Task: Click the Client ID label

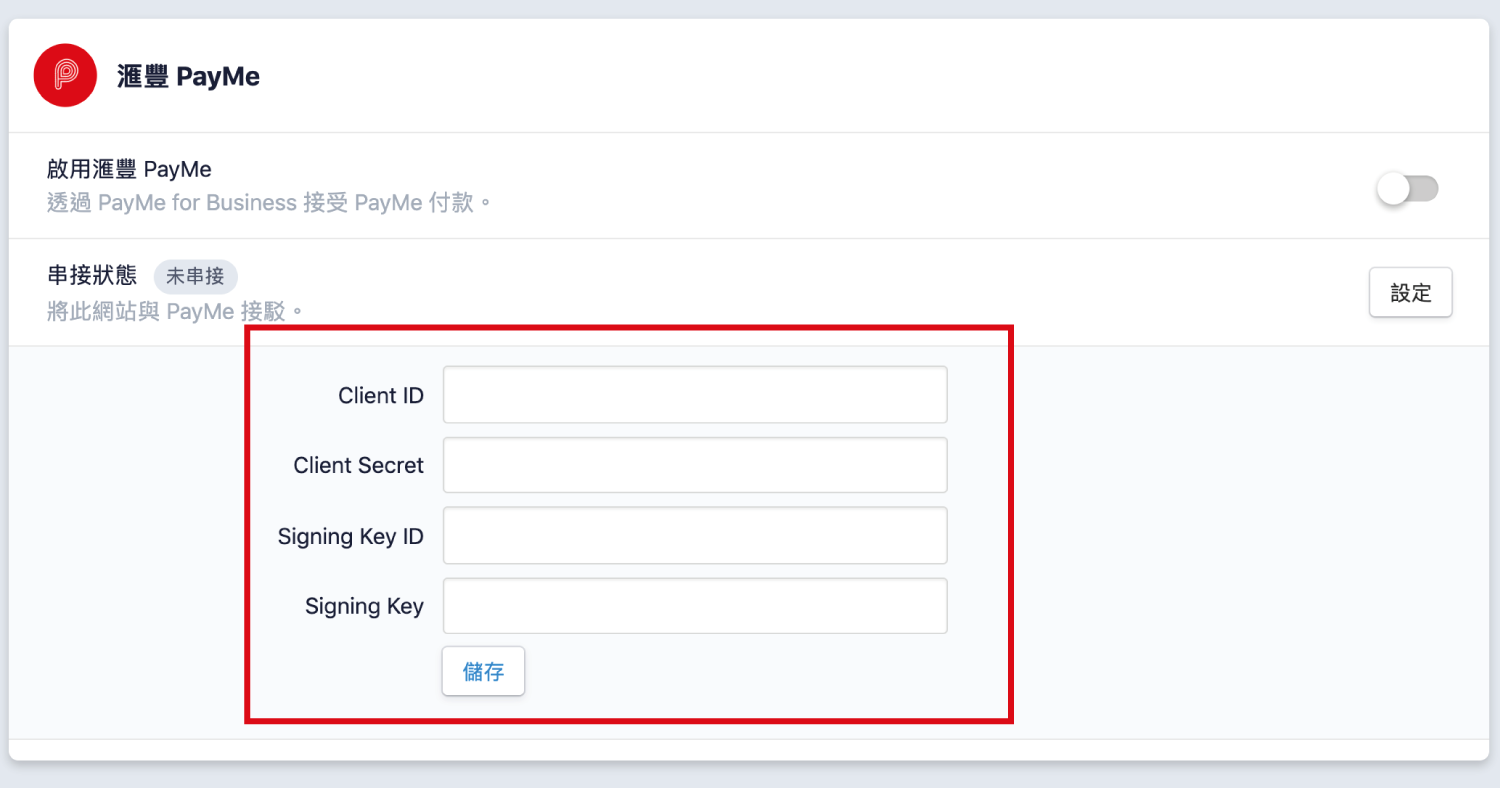Action: pyautogui.click(x=381, y=396)
